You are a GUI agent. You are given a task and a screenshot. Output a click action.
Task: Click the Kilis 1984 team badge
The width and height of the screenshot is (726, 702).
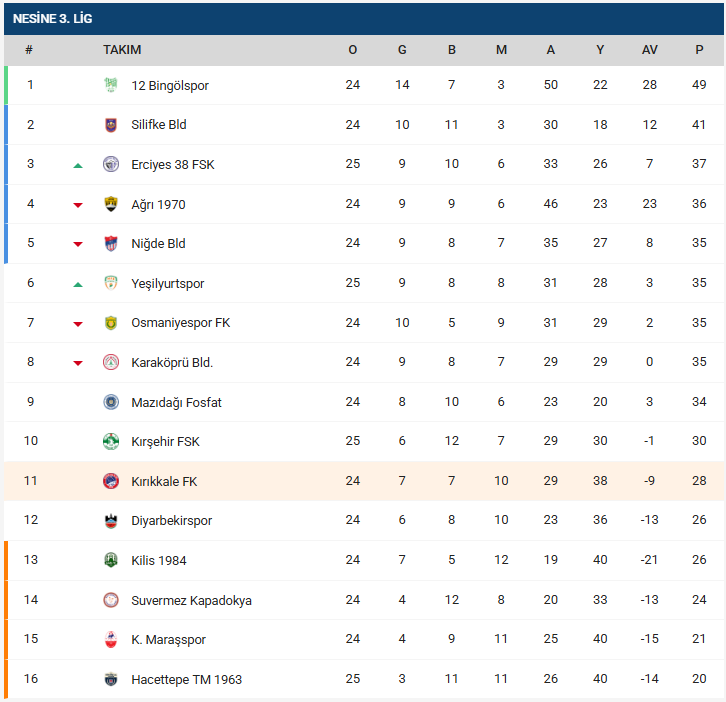click(x=111, y=560)
